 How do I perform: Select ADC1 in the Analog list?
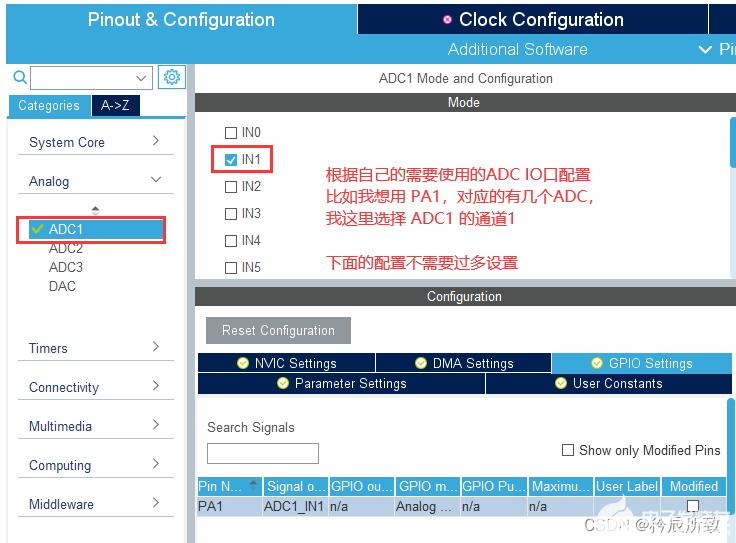[96, 229]
